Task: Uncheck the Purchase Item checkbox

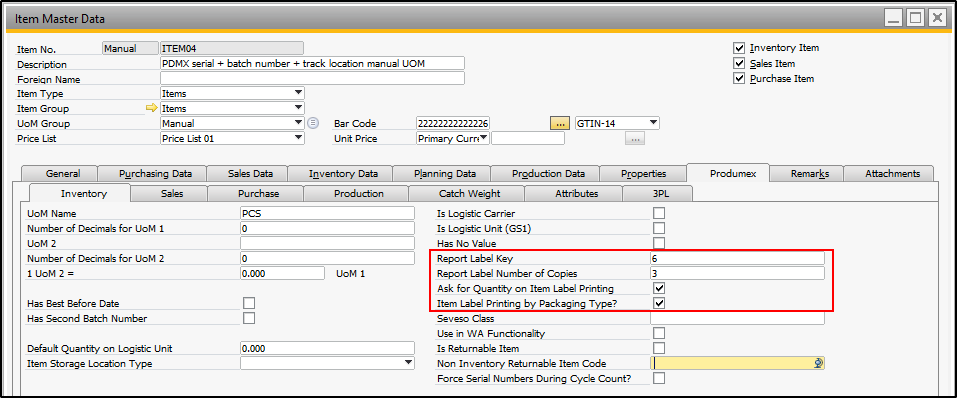Action: point(739,78)
